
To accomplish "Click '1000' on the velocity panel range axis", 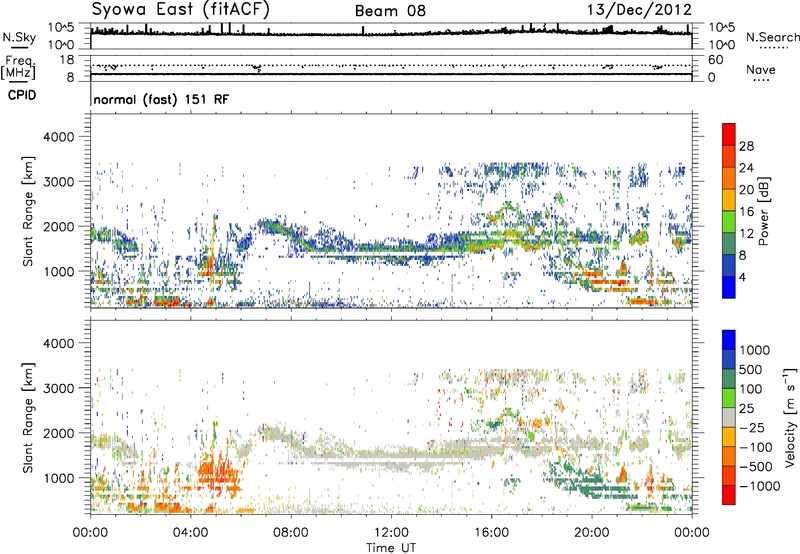I will point(59,478).
